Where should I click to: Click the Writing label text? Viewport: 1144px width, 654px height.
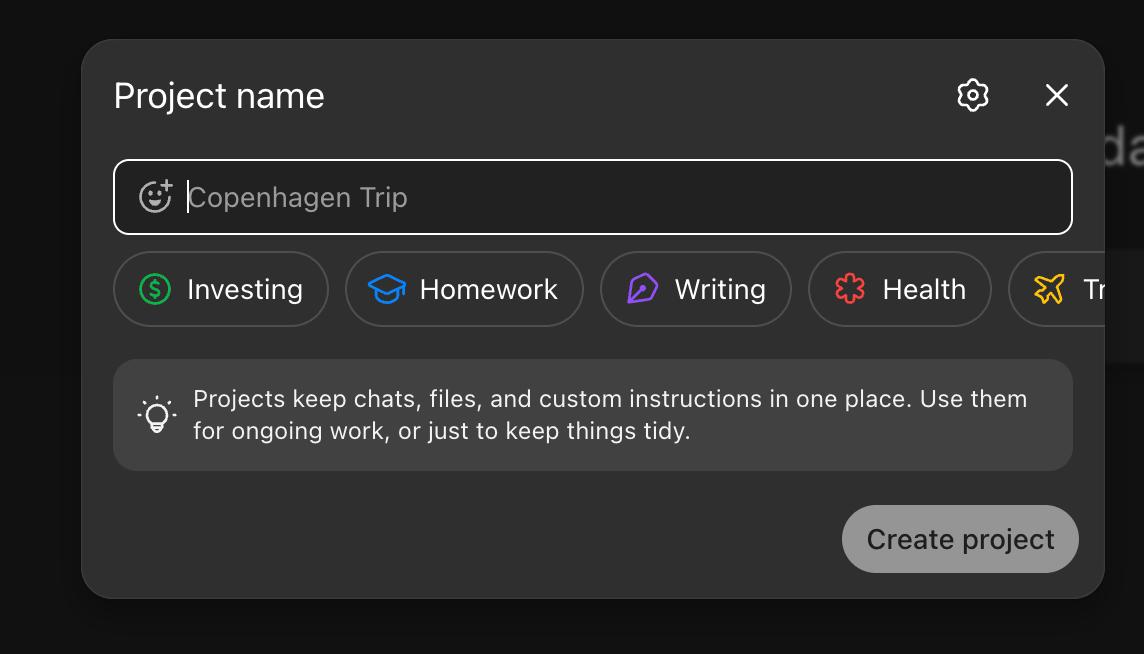[x=720, y=289]
